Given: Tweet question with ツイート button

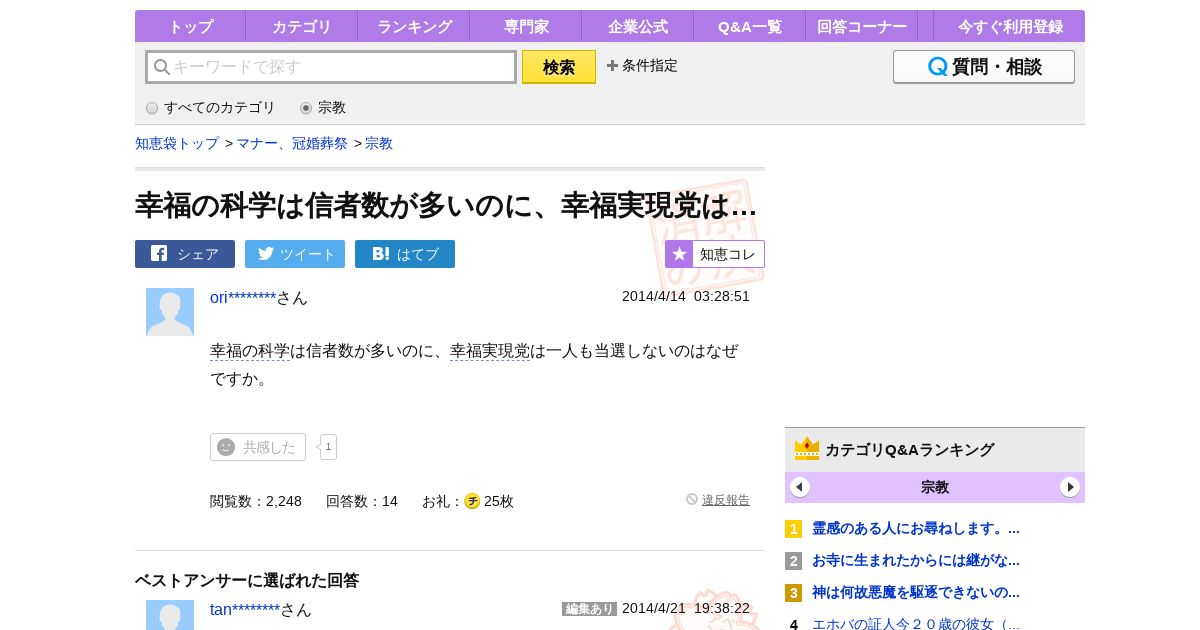Looking at the screenshot, I should [x=295, y=254].
